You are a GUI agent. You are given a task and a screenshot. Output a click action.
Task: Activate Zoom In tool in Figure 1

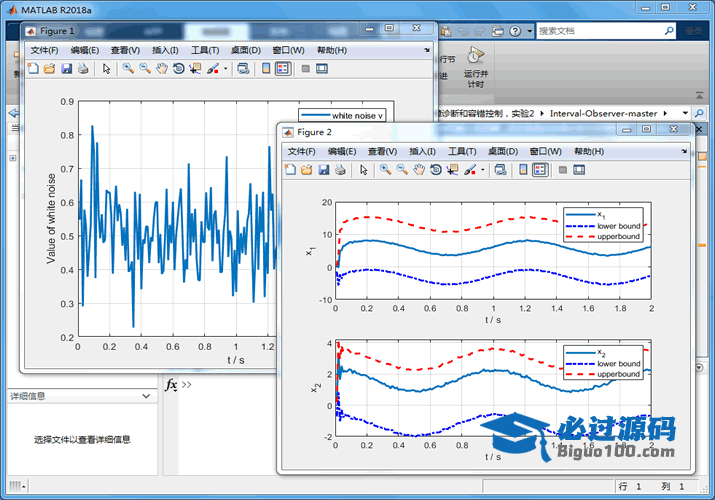click(128, 69)
